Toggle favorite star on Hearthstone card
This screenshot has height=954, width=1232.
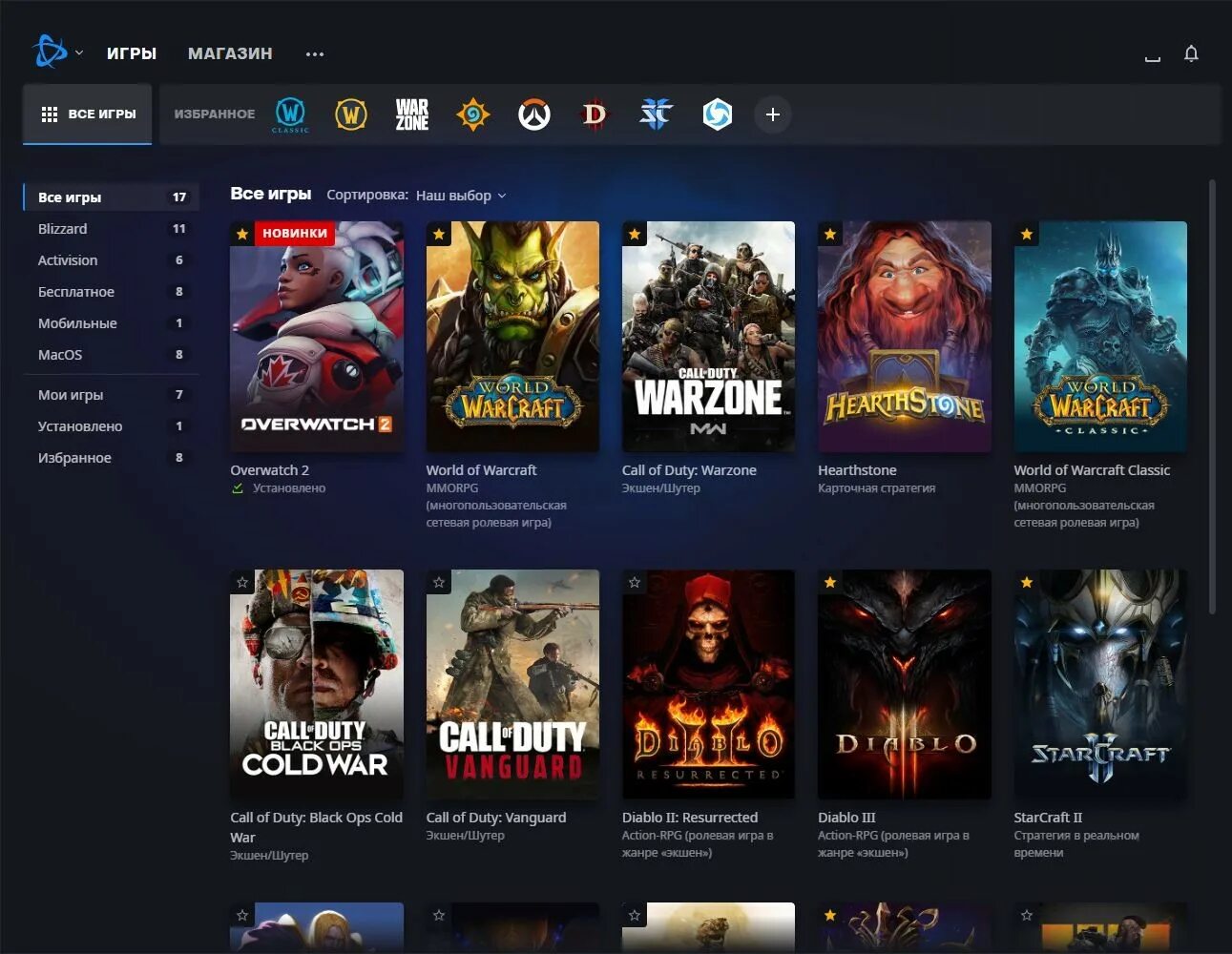click(x=830, y=234)
